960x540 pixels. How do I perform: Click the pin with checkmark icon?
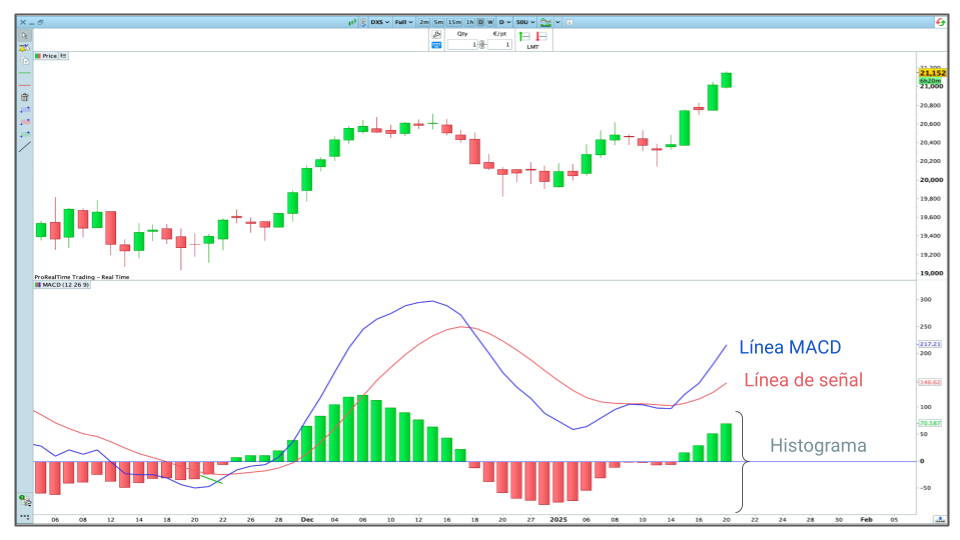click(x=363, y=22)
